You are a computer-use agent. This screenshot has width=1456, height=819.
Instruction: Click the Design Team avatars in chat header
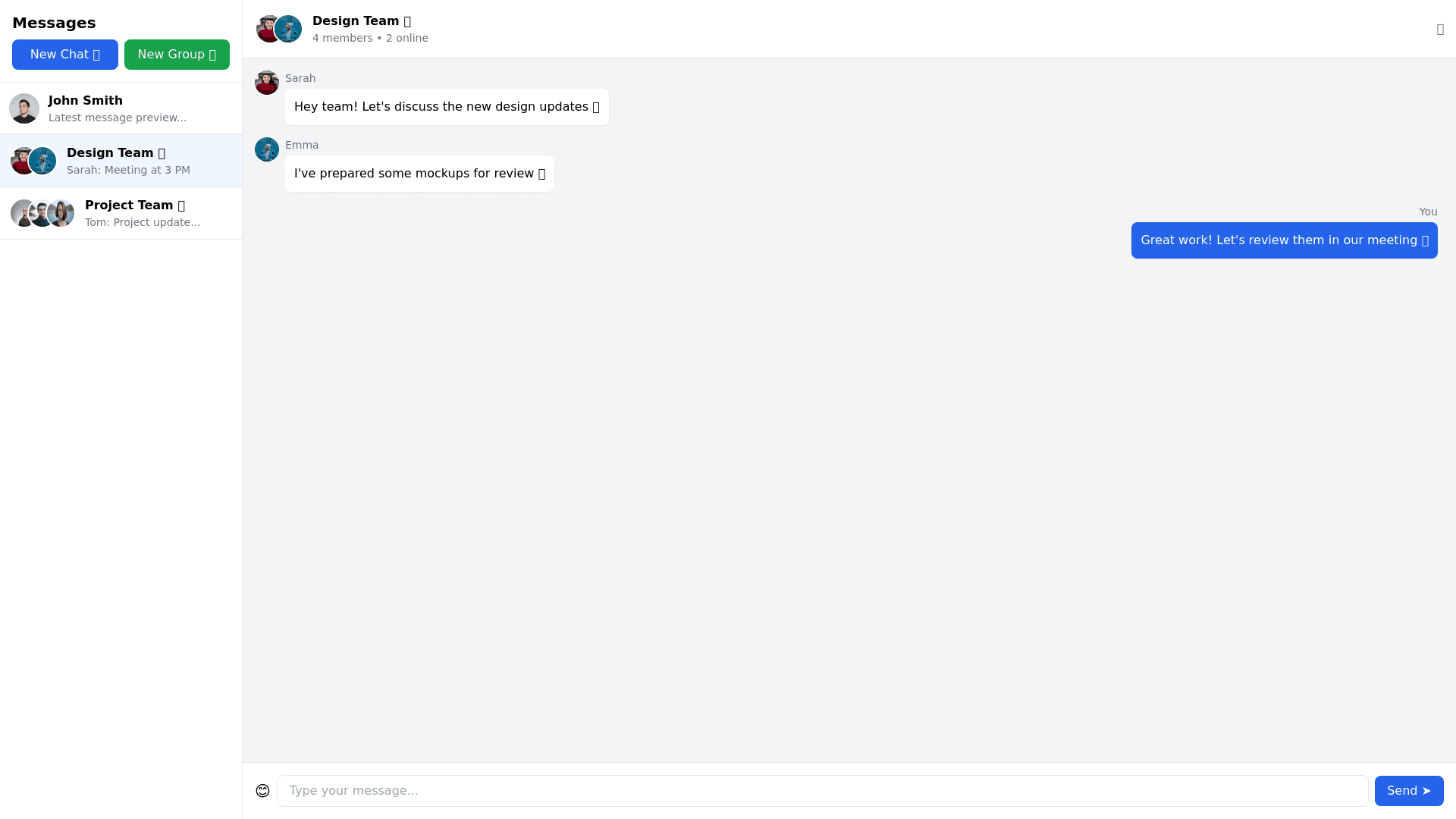click(x=279, y=29)
